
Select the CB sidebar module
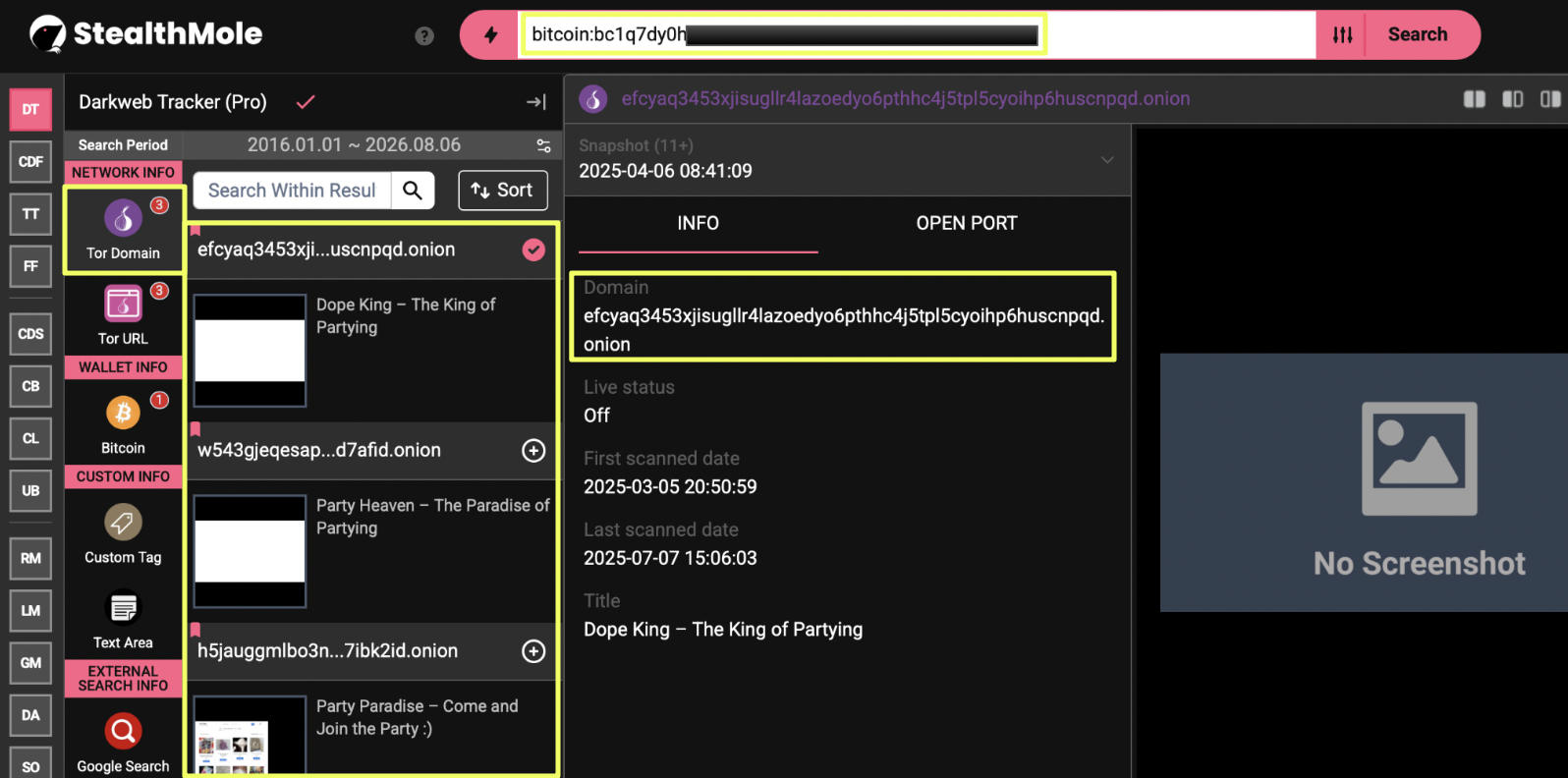(x=30, y=386)
